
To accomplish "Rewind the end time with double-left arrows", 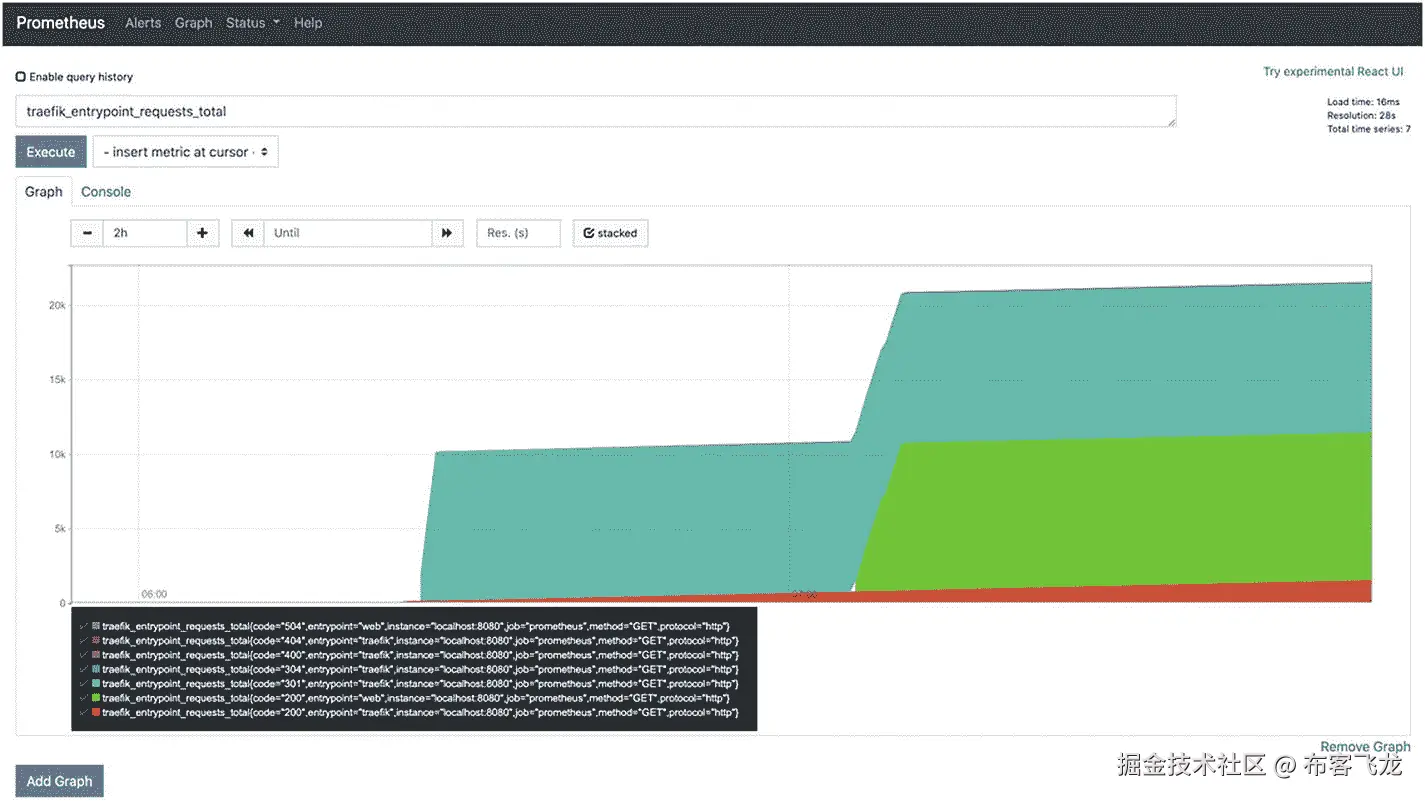I will pos(248,233).
